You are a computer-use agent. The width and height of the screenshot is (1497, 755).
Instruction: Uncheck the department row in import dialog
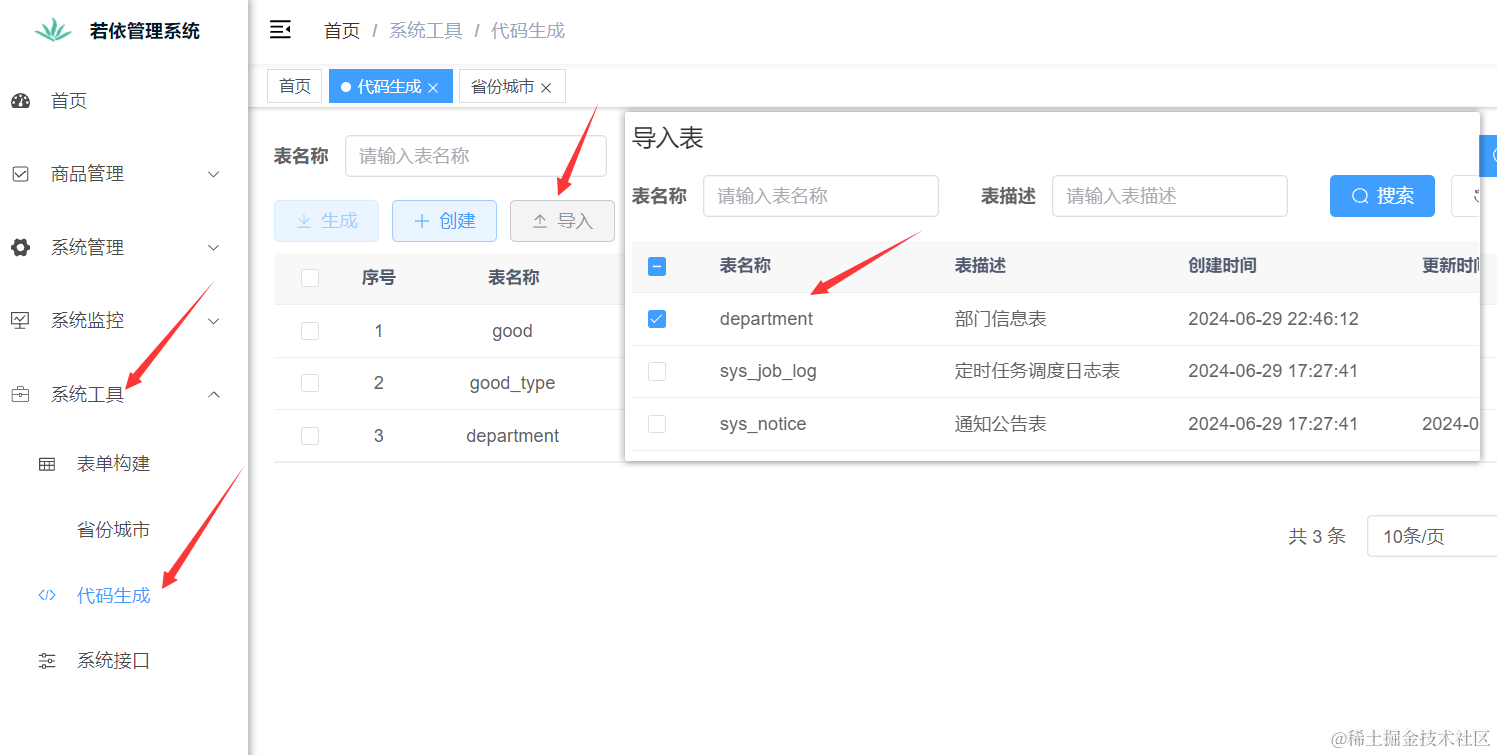(x=657, y=319)
